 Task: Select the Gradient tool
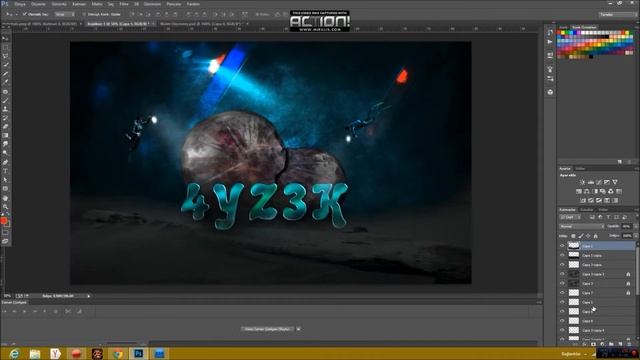(5, 136)
